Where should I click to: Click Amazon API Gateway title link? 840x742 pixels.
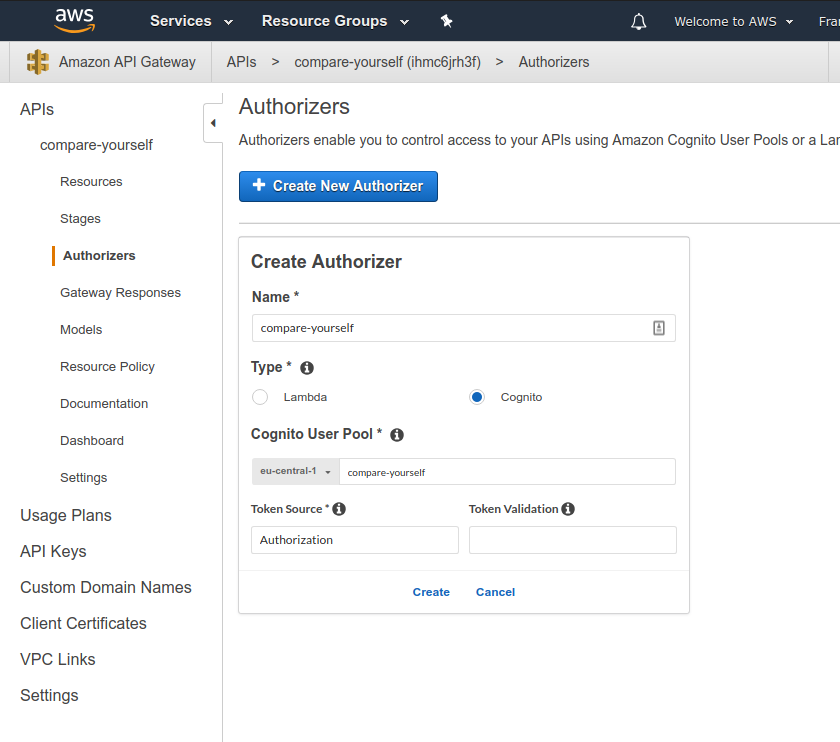click(x=127, y=62)
